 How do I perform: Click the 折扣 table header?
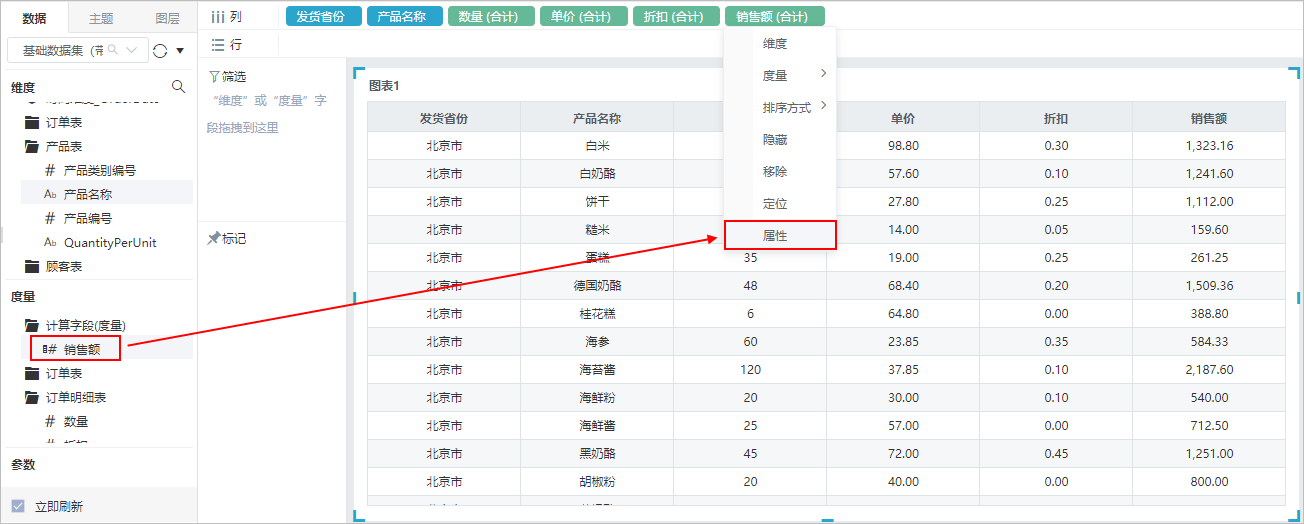(1056, 118)
